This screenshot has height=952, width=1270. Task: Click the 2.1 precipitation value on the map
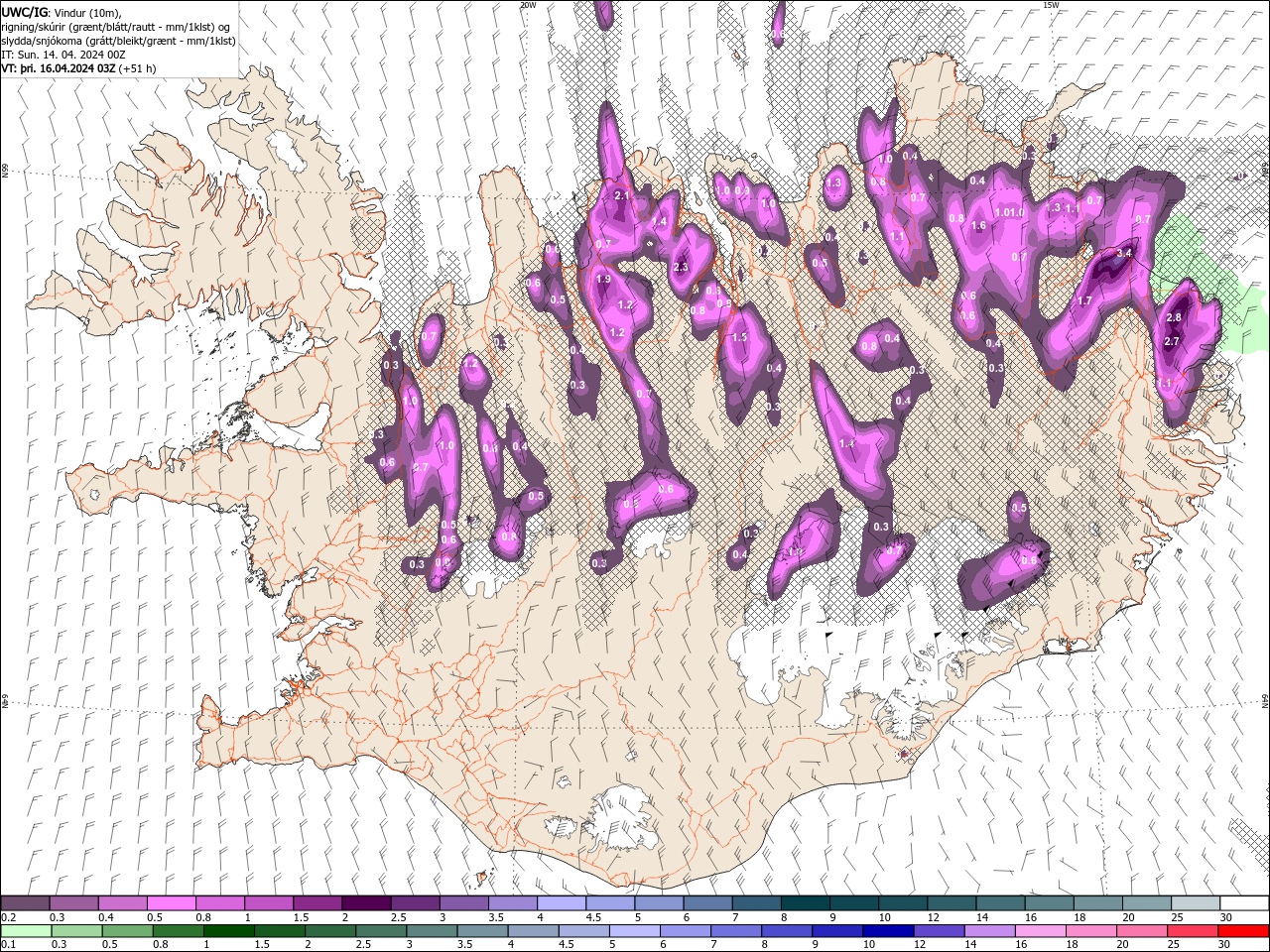pos(622,196)
